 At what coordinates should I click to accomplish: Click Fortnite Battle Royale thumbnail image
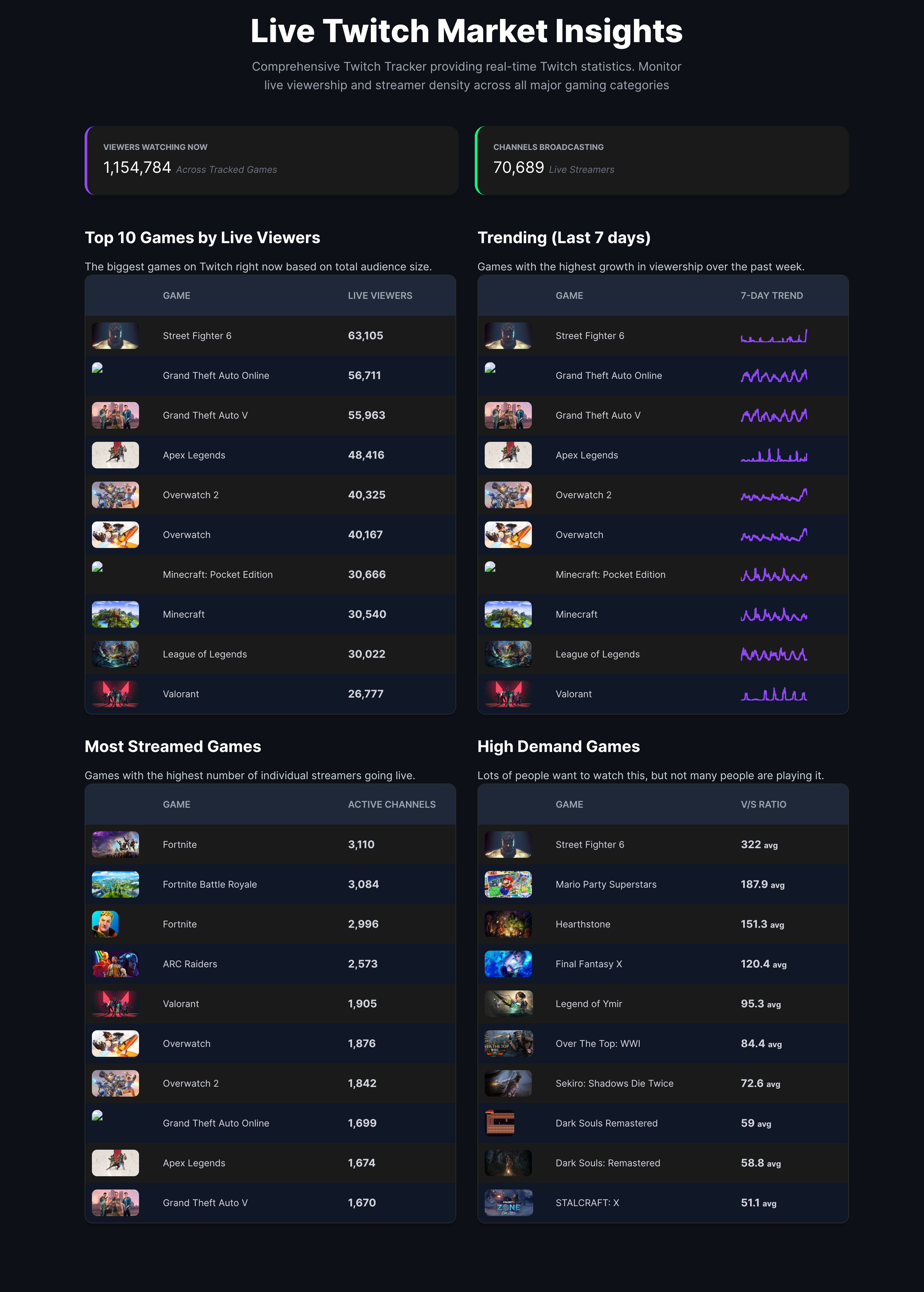point(115,884)
